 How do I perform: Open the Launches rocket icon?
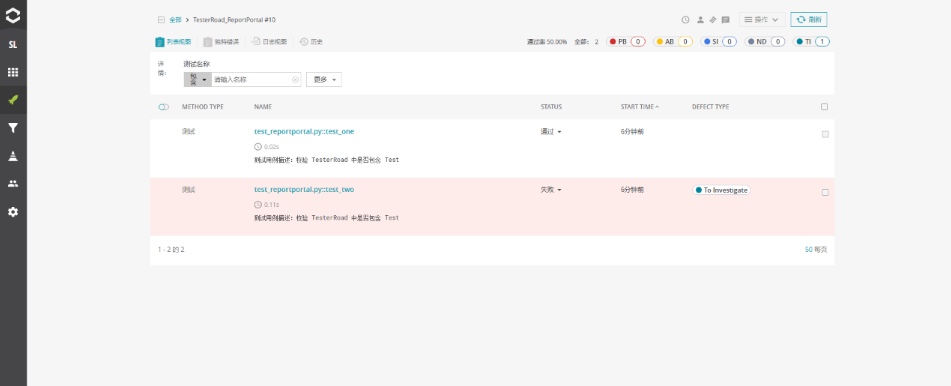[x=13, y=100]
